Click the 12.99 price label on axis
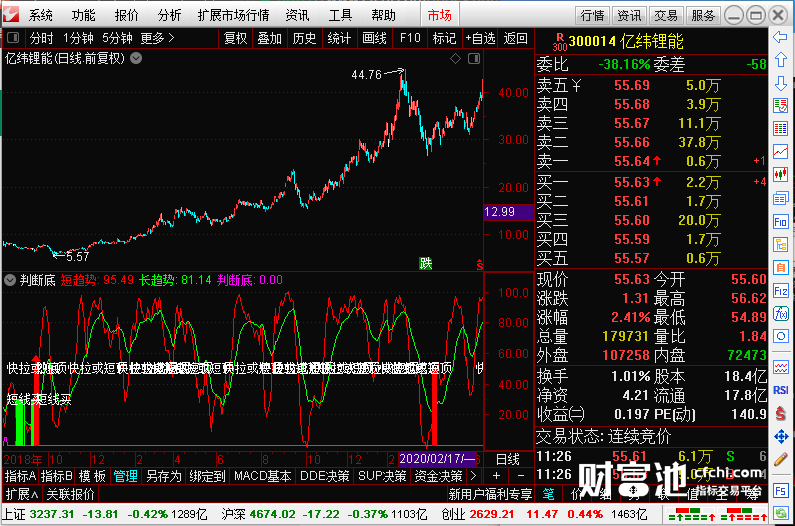Screen dimensions: 795x526 508,212
